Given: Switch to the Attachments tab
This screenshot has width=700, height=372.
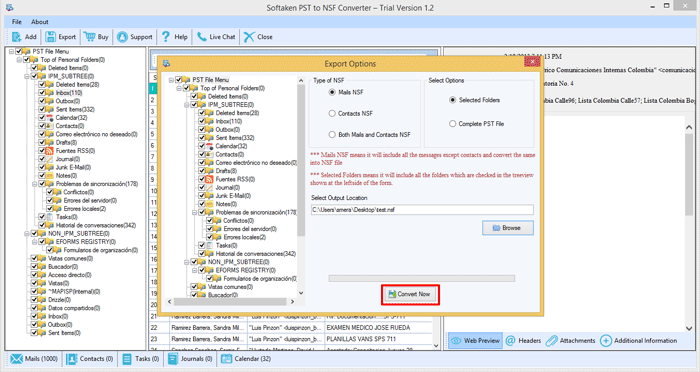Looking at the screenshot, I should (571, 341).
